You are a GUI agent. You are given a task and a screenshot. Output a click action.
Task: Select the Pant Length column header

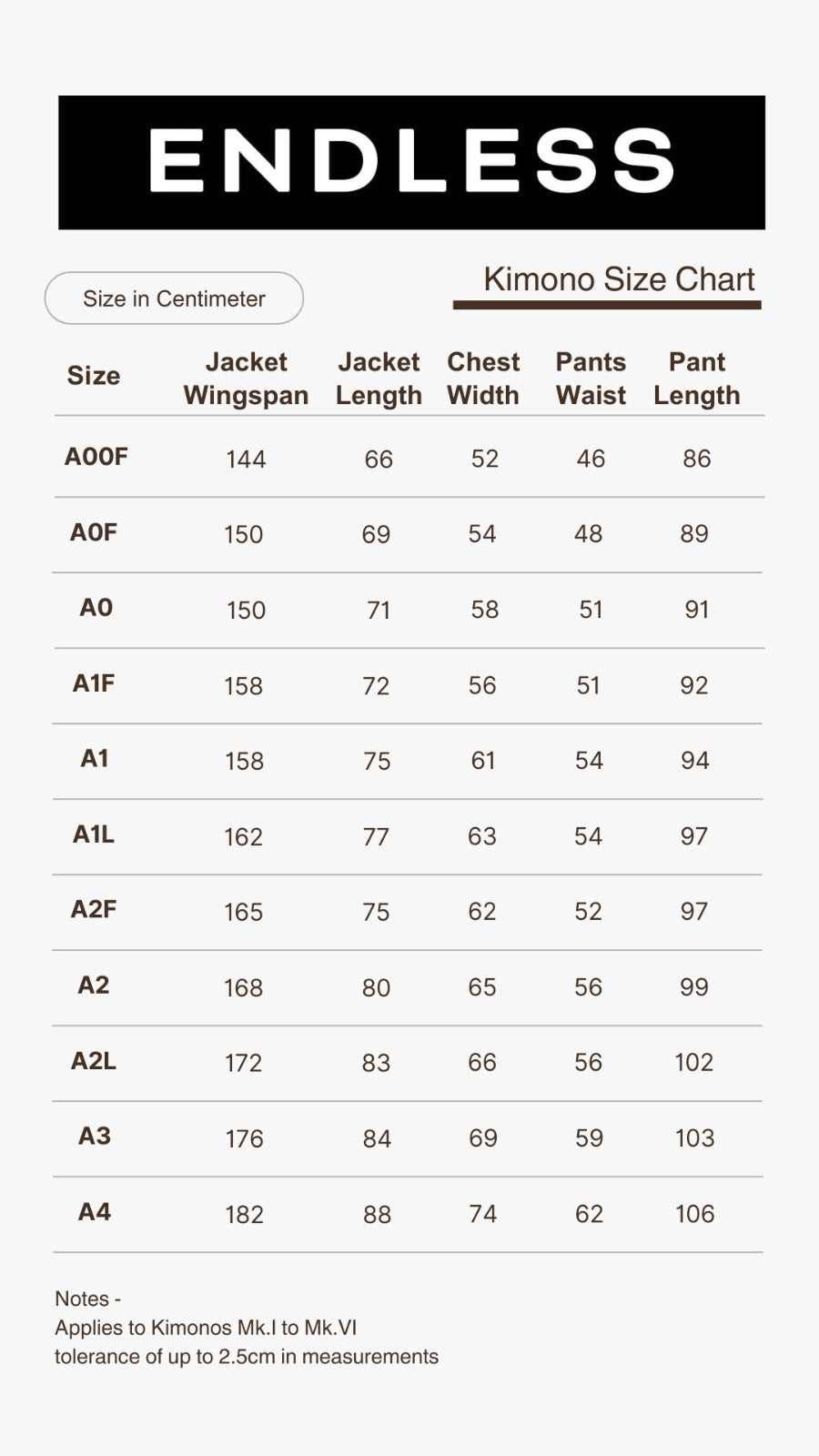(x=697, y=379)
